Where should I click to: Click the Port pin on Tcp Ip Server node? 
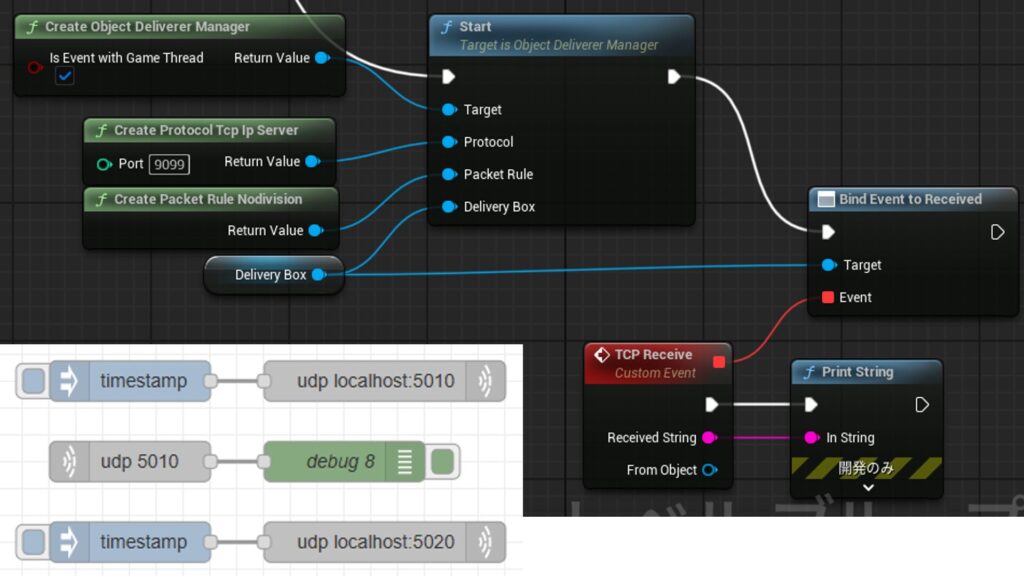point(104,163)
